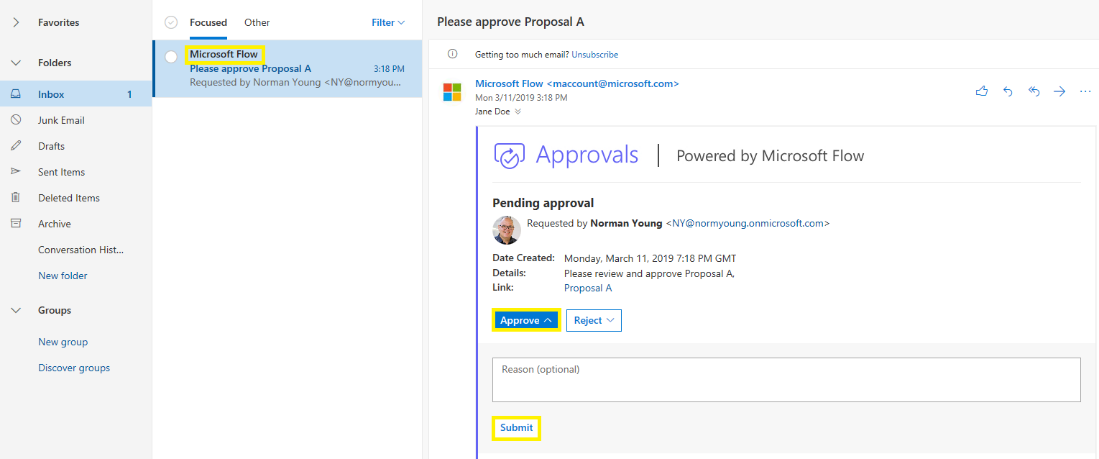Click the Forward arrow icon
The width and height of the screenshot is (1099, 459).
1059,91
